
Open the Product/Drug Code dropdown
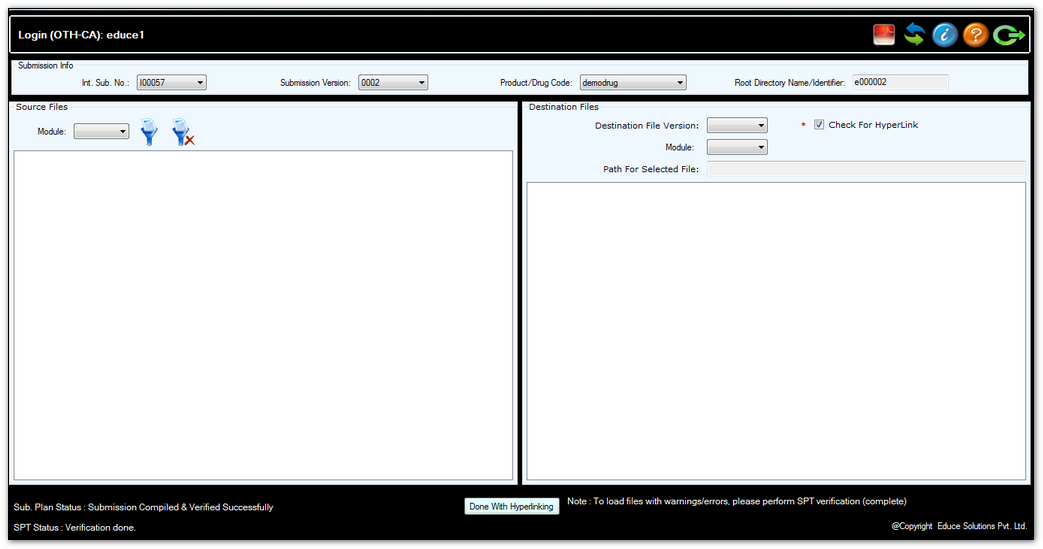pyautogui.click(x=632, y=83)
